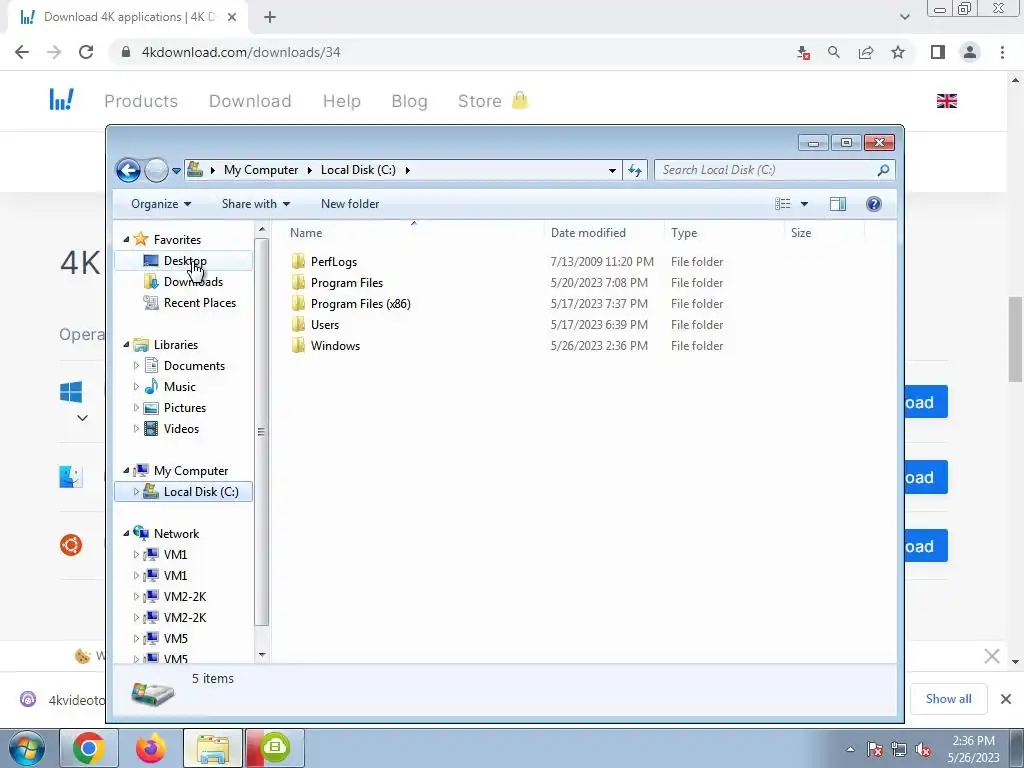
Task: Click the New folder button
Action: [x=350, y=204]
